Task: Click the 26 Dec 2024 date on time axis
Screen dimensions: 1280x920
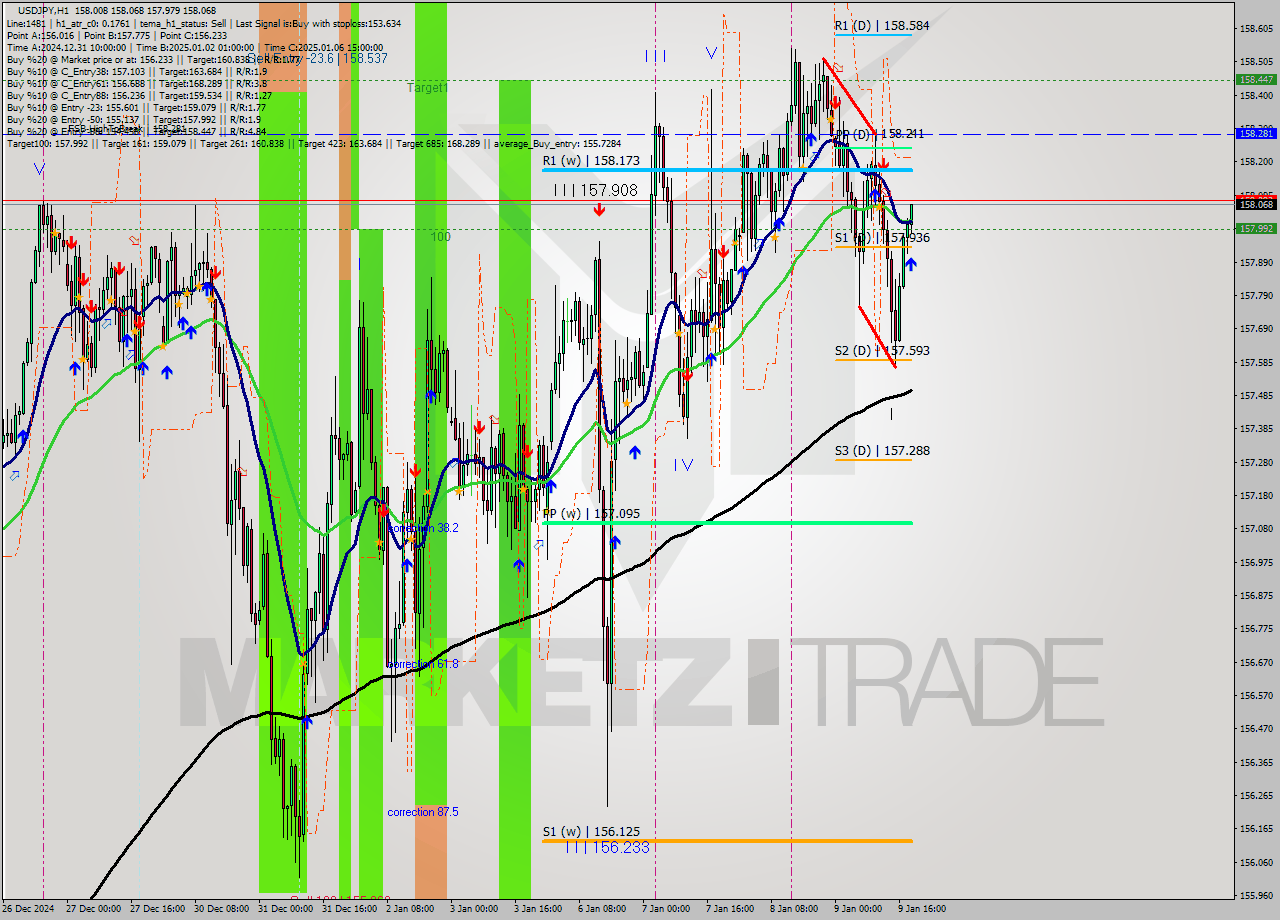Action: [28, 909]
